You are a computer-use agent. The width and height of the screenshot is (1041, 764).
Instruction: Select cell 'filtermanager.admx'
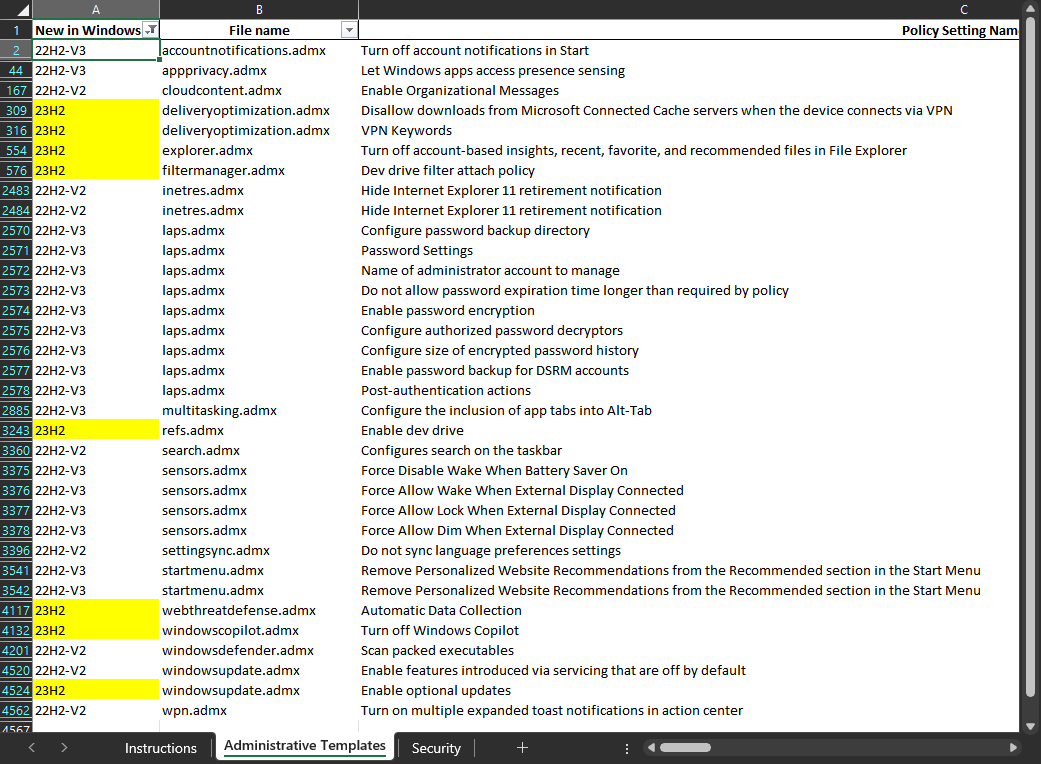tap(259, 170)
